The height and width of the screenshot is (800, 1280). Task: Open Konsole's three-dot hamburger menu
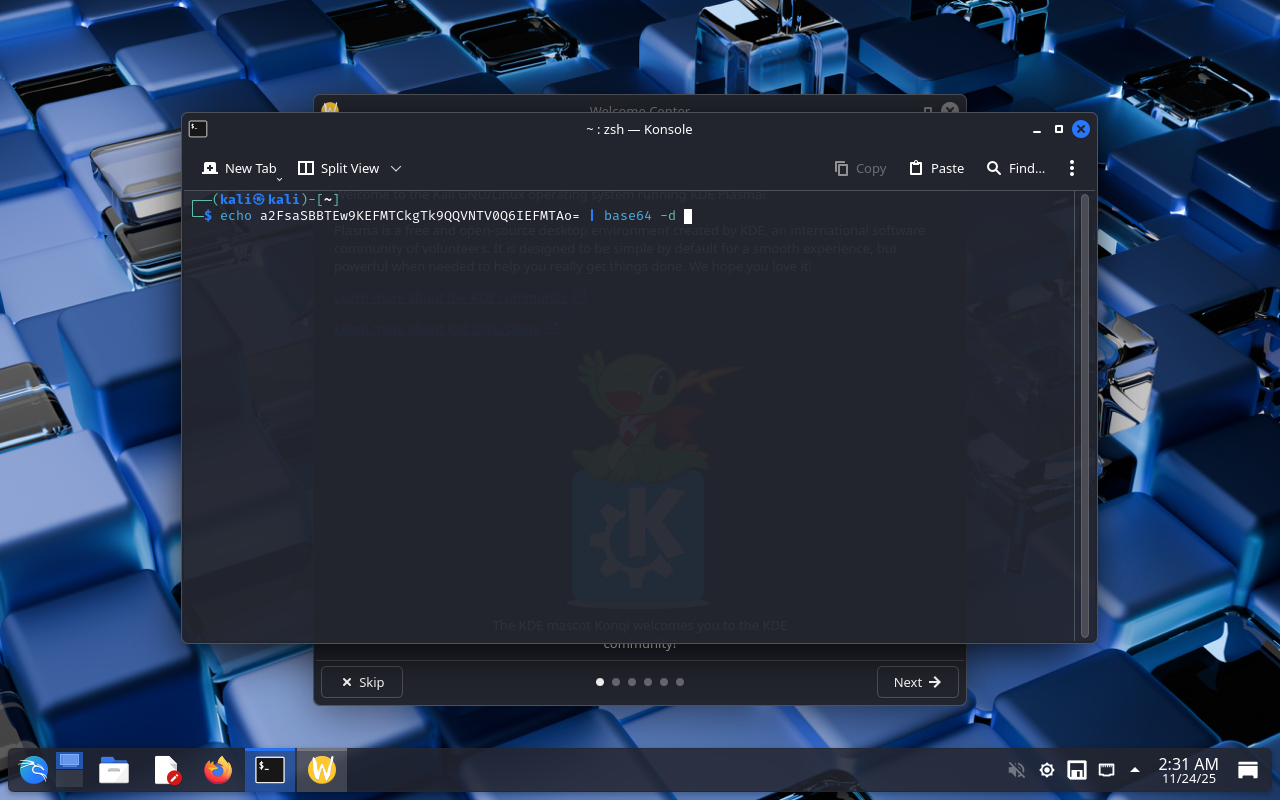click(x=1072, y=168)
